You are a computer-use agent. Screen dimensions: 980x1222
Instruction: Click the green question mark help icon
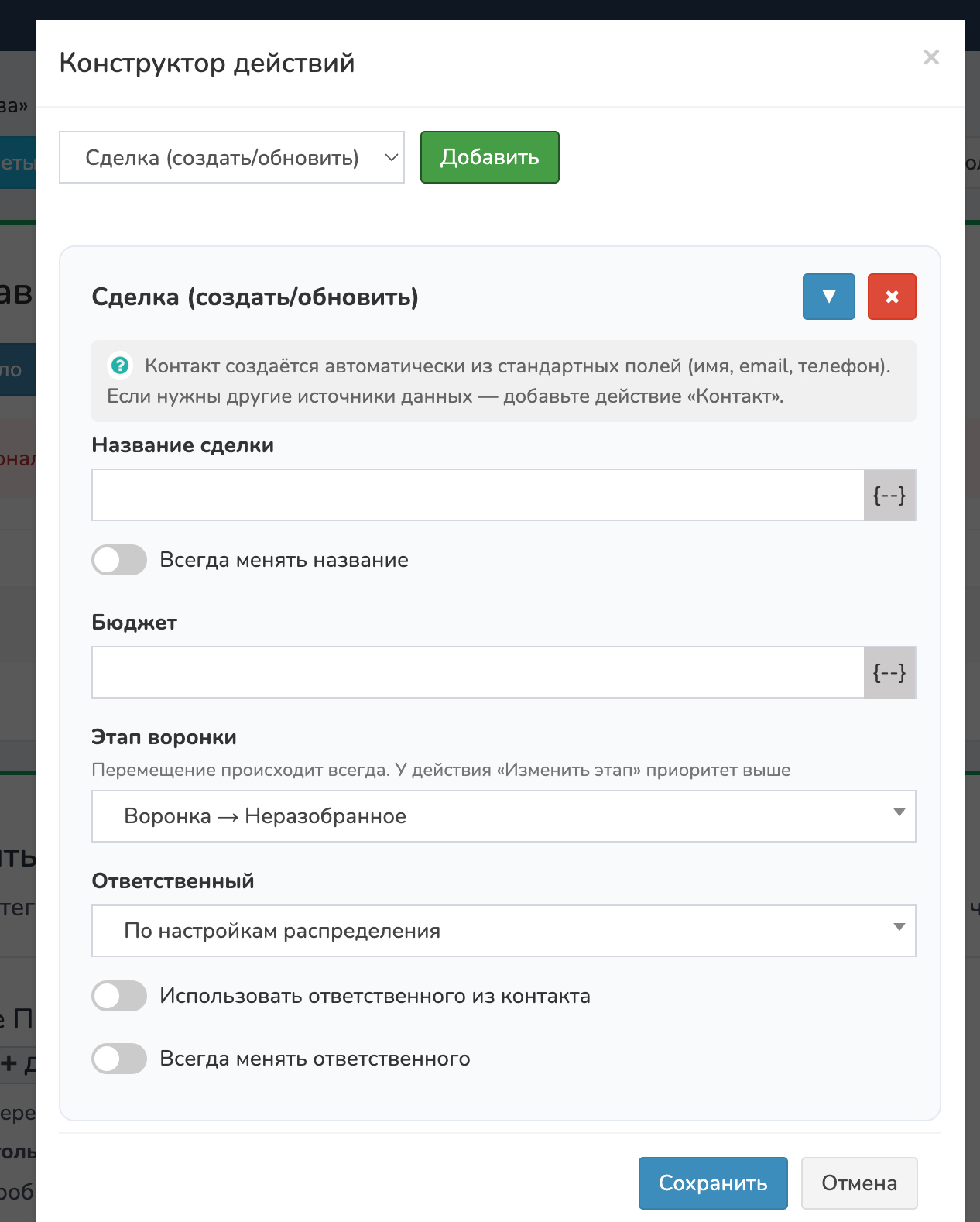(120, 366)
